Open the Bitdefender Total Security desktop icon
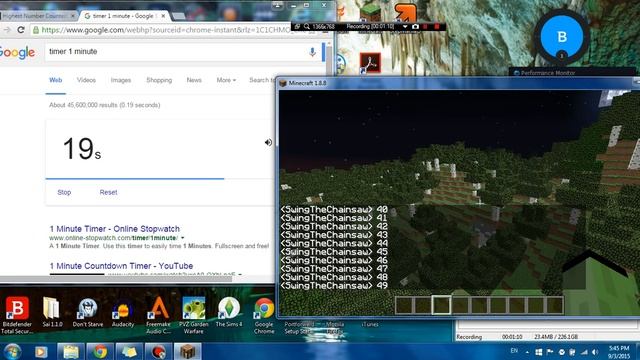Viewport: 640px width, 360px height. pos(17,315)
